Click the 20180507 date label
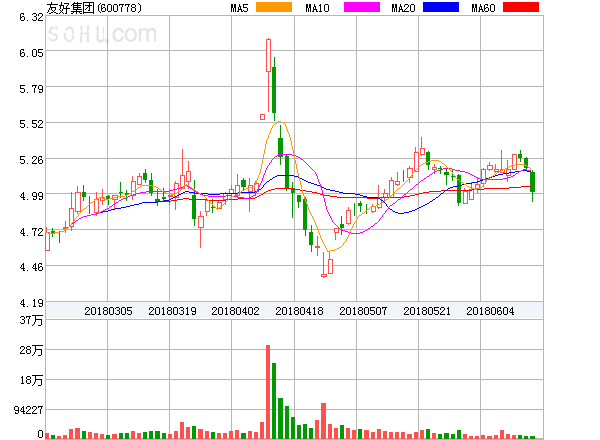 tap(363, 311)
